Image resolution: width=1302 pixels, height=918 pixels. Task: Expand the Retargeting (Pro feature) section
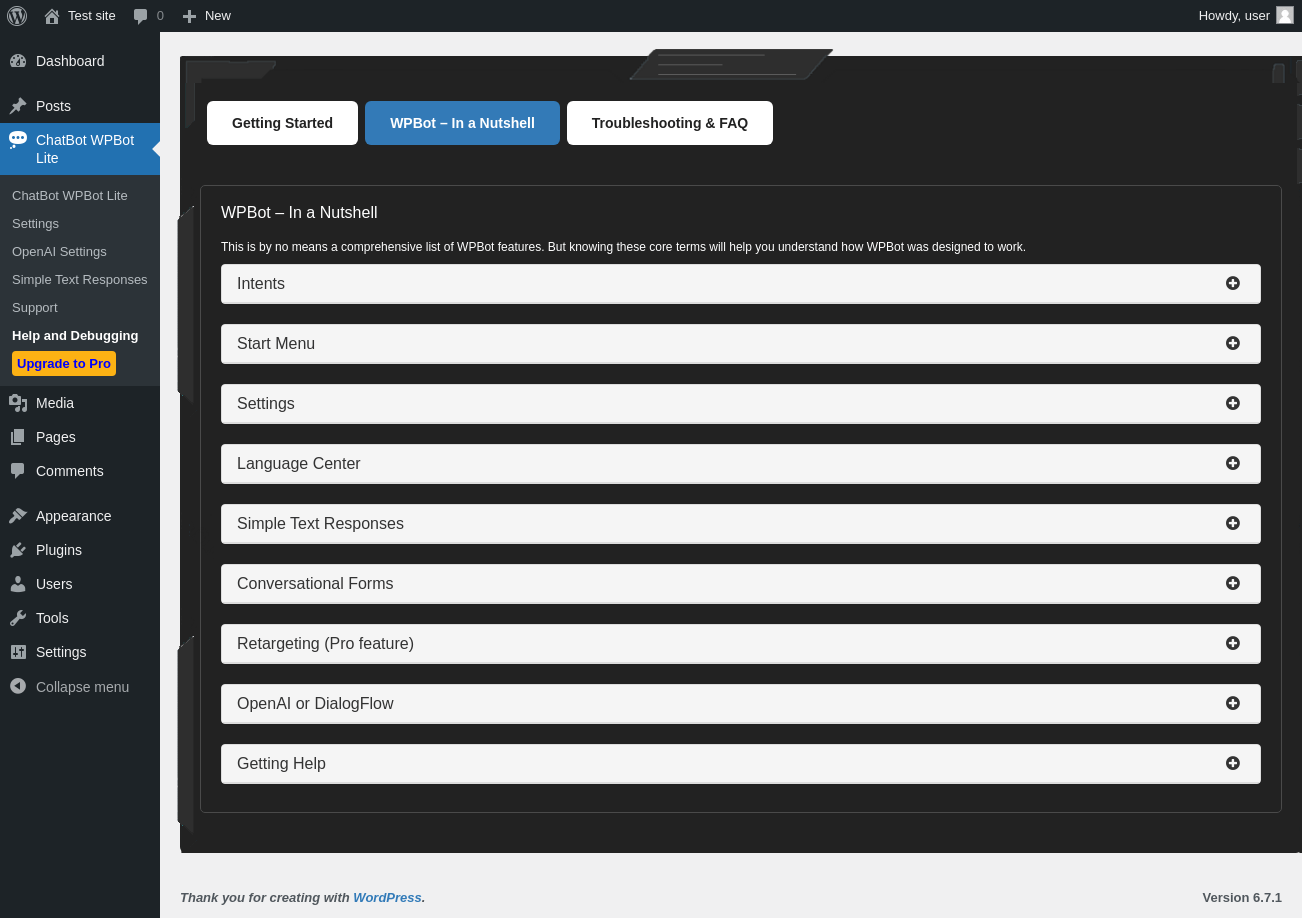(x=741, y=644)
